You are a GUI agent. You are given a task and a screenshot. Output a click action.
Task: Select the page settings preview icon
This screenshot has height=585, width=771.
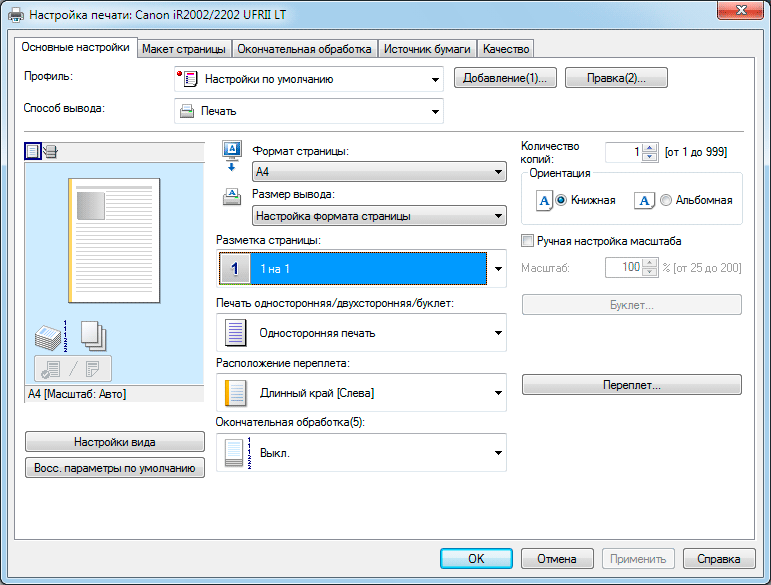(32, 151)
